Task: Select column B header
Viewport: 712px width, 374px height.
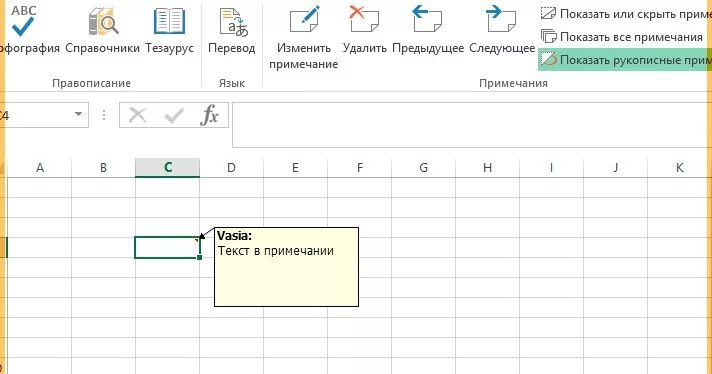Action: pyautogui.click(x=104, y=168)
